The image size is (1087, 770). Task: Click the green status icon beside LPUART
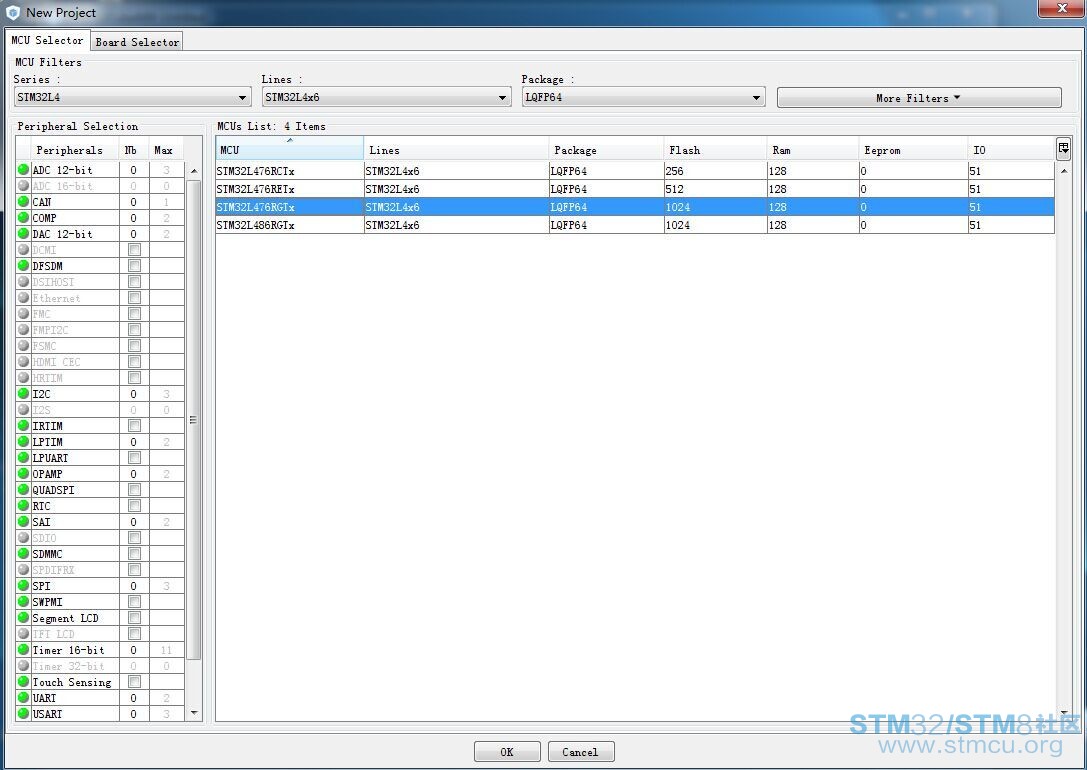click(24, 457)
